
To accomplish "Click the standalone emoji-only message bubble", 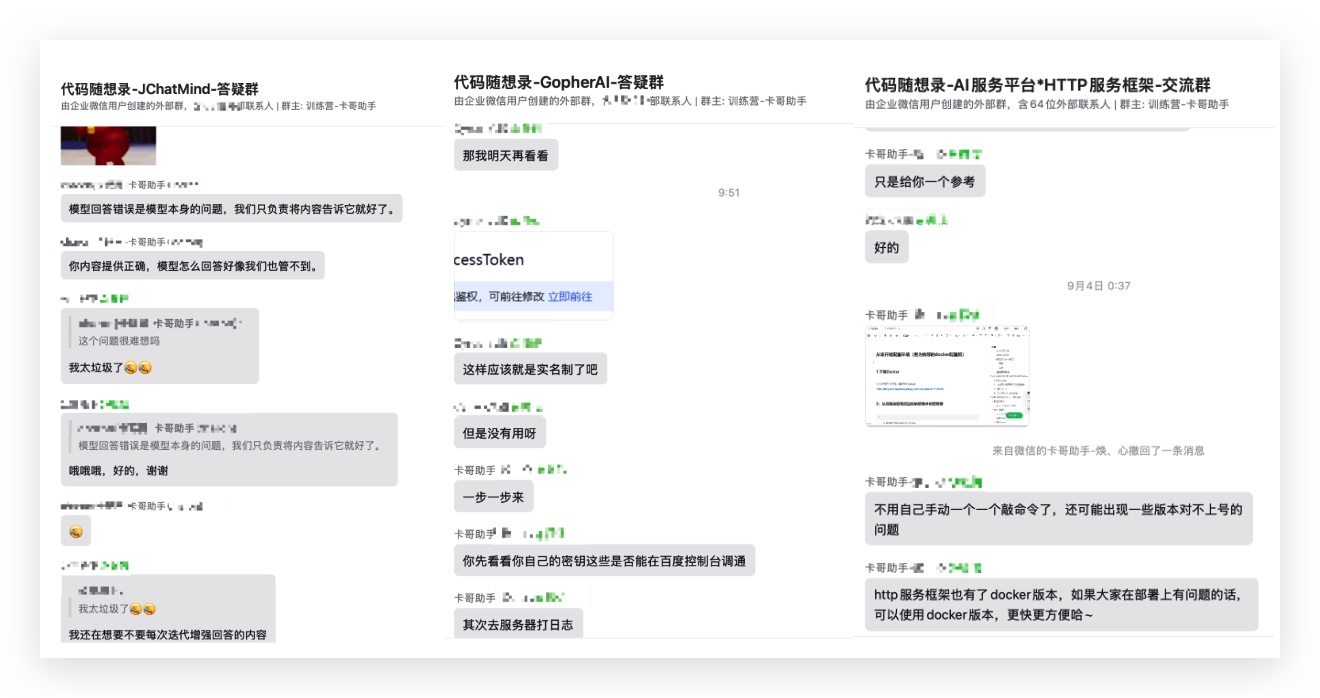I will [76, 531].
